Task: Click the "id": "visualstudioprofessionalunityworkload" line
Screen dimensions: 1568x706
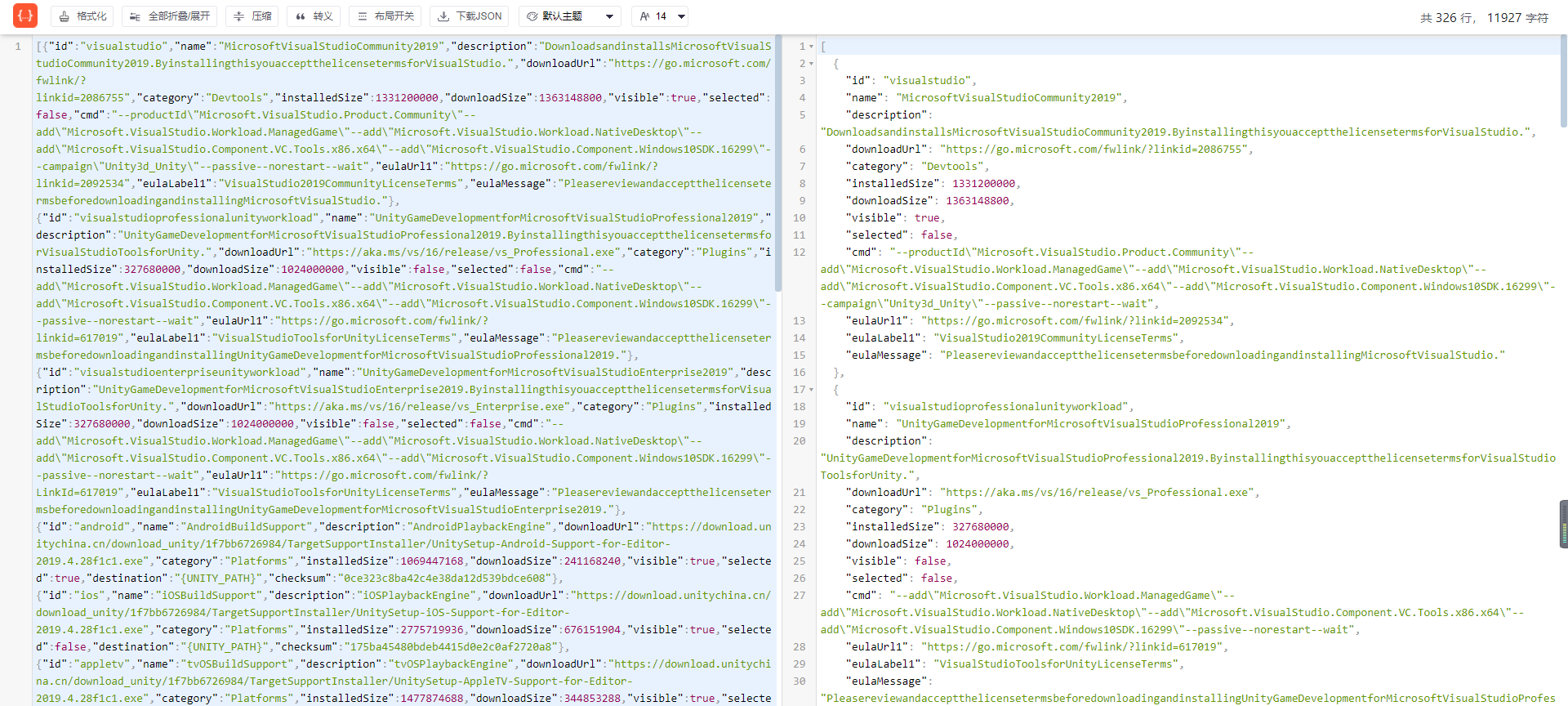Action: tap(990, 406)
